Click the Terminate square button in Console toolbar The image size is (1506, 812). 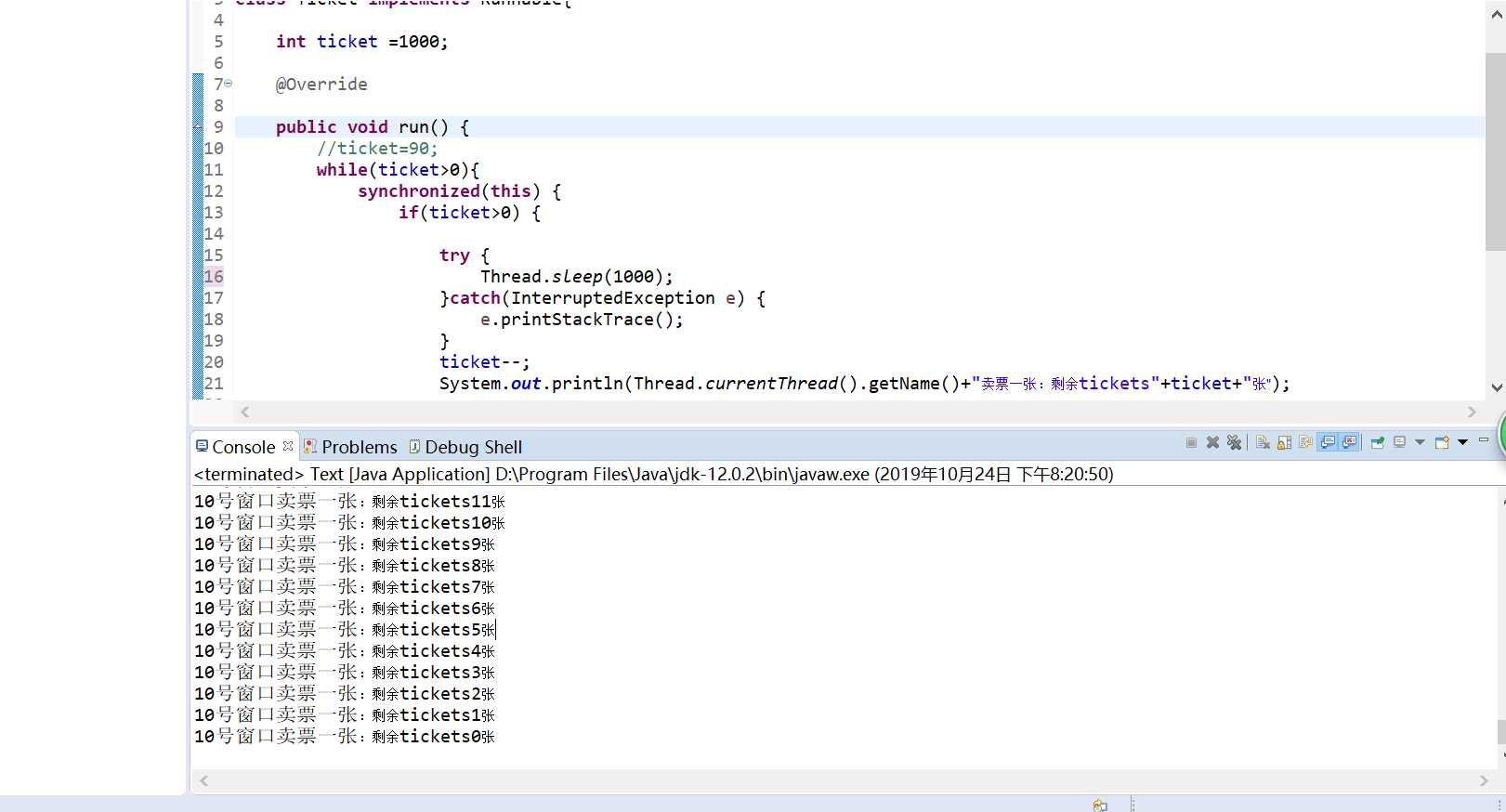pyautogui.click(x=1191, y=442)
